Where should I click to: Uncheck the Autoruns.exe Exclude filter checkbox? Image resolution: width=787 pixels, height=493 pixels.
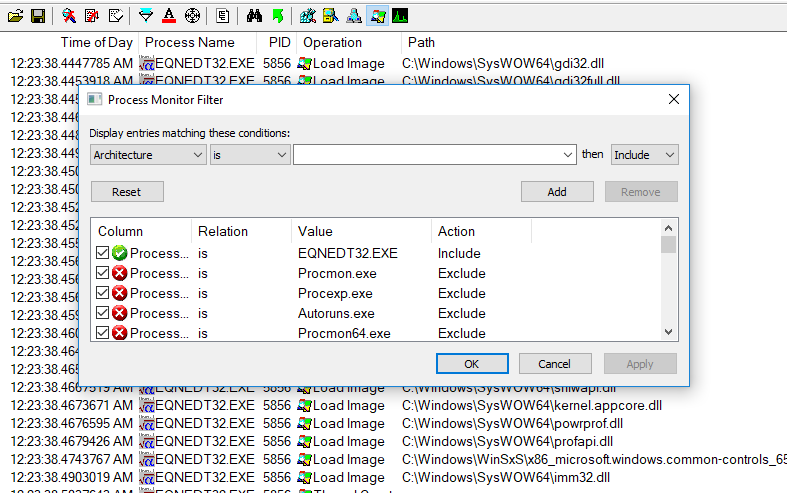pyautogui.click(x=102, y=313)
